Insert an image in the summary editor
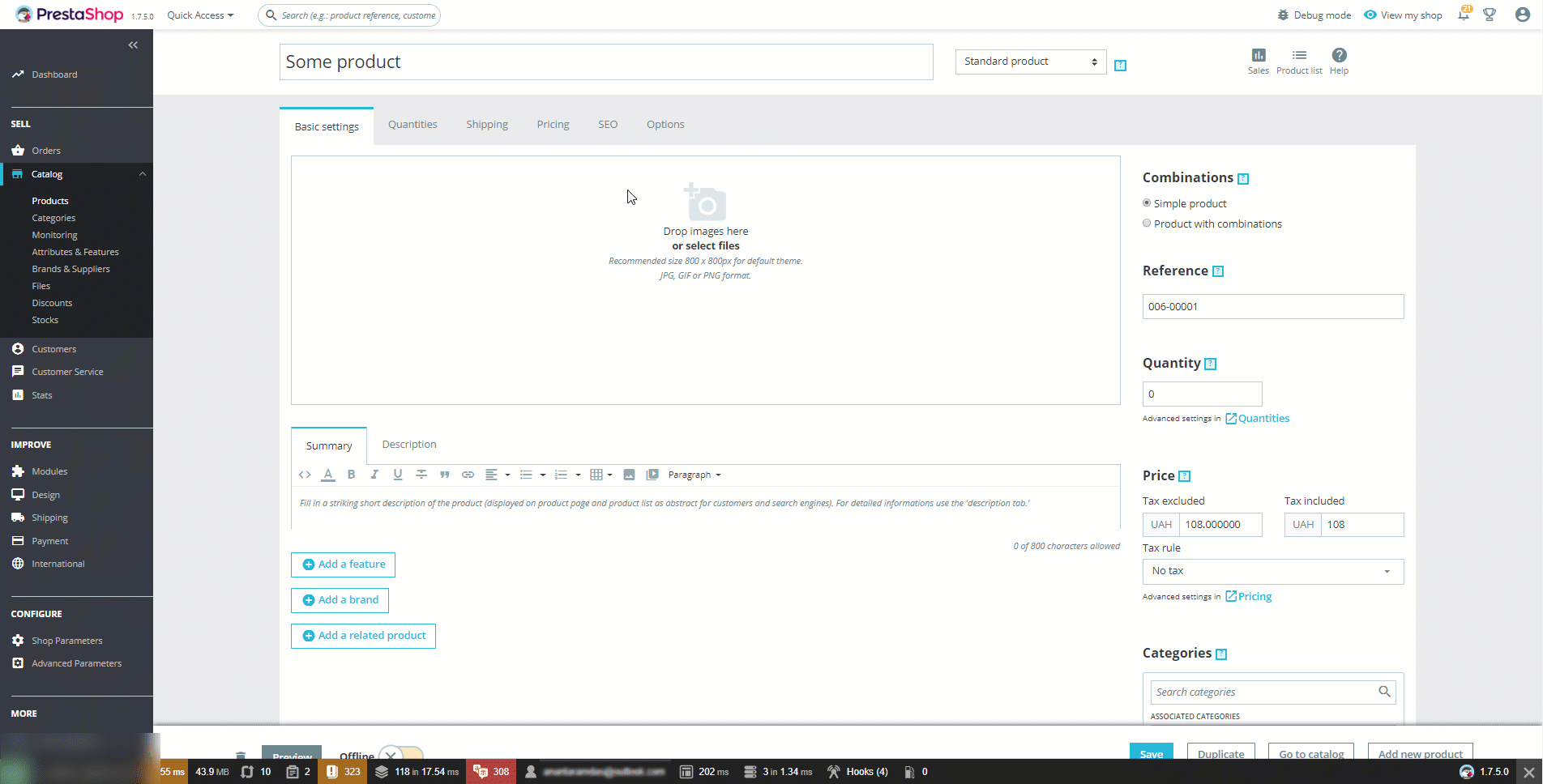The width and height of the screenshot is (1543, 784). click(x=629, y=475)
